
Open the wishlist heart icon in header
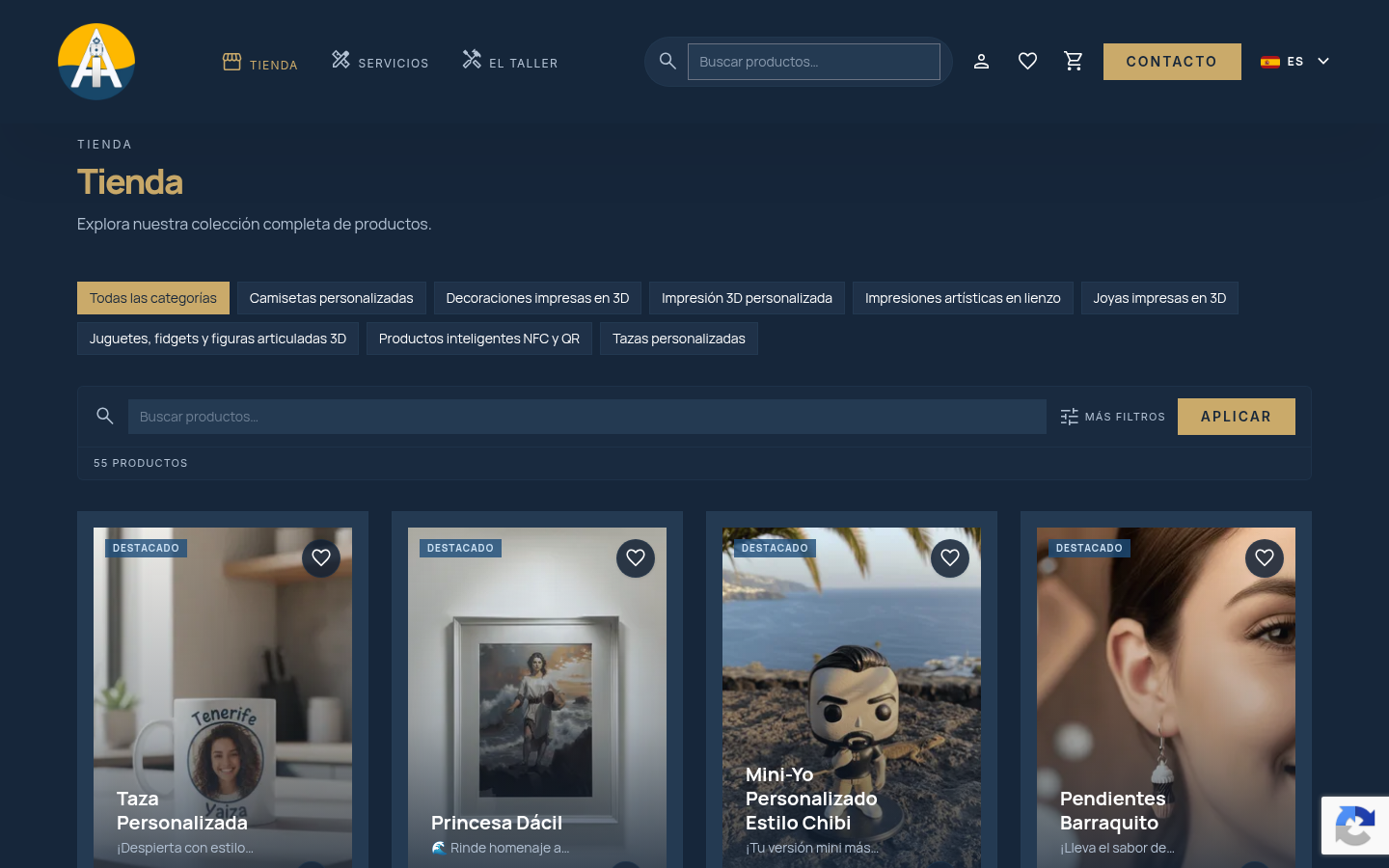tap(1027, 62)
